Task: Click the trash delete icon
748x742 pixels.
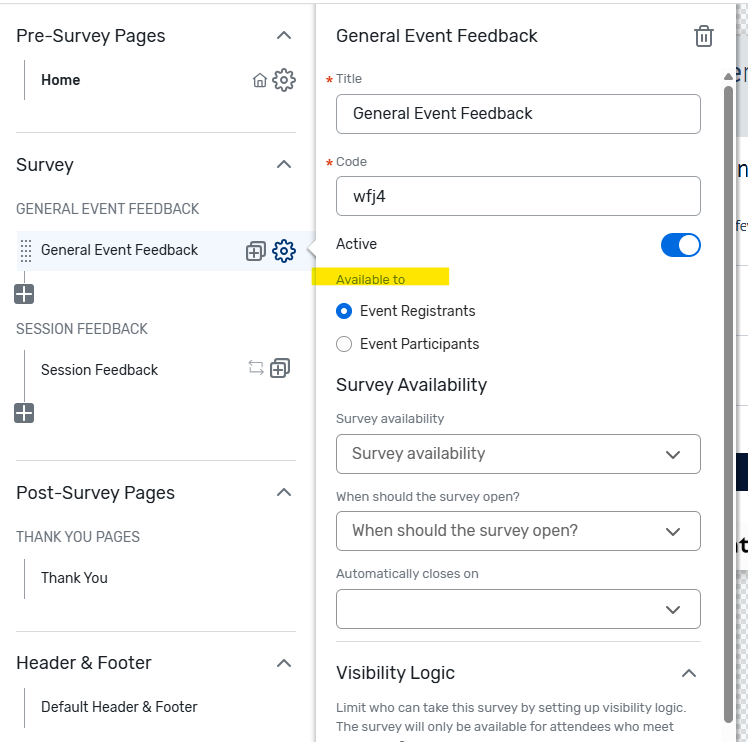Action: (x=704, y=36)
